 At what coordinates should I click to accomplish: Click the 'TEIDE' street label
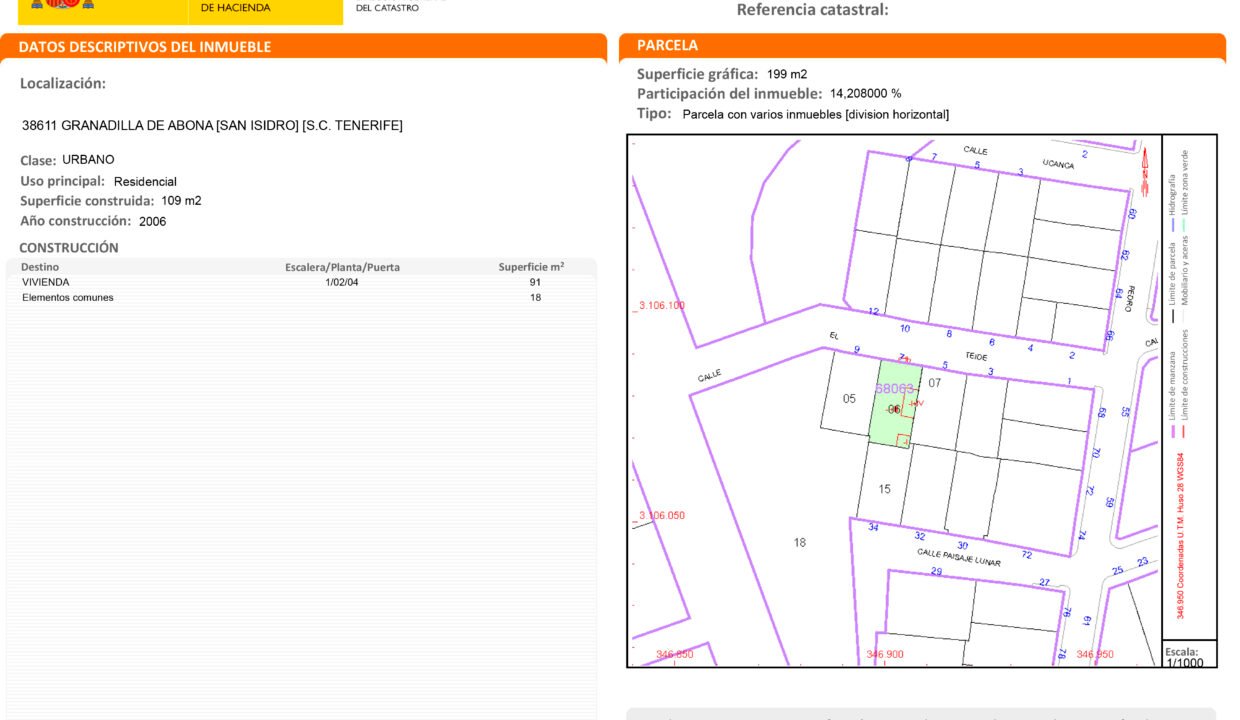coord(976,356)
